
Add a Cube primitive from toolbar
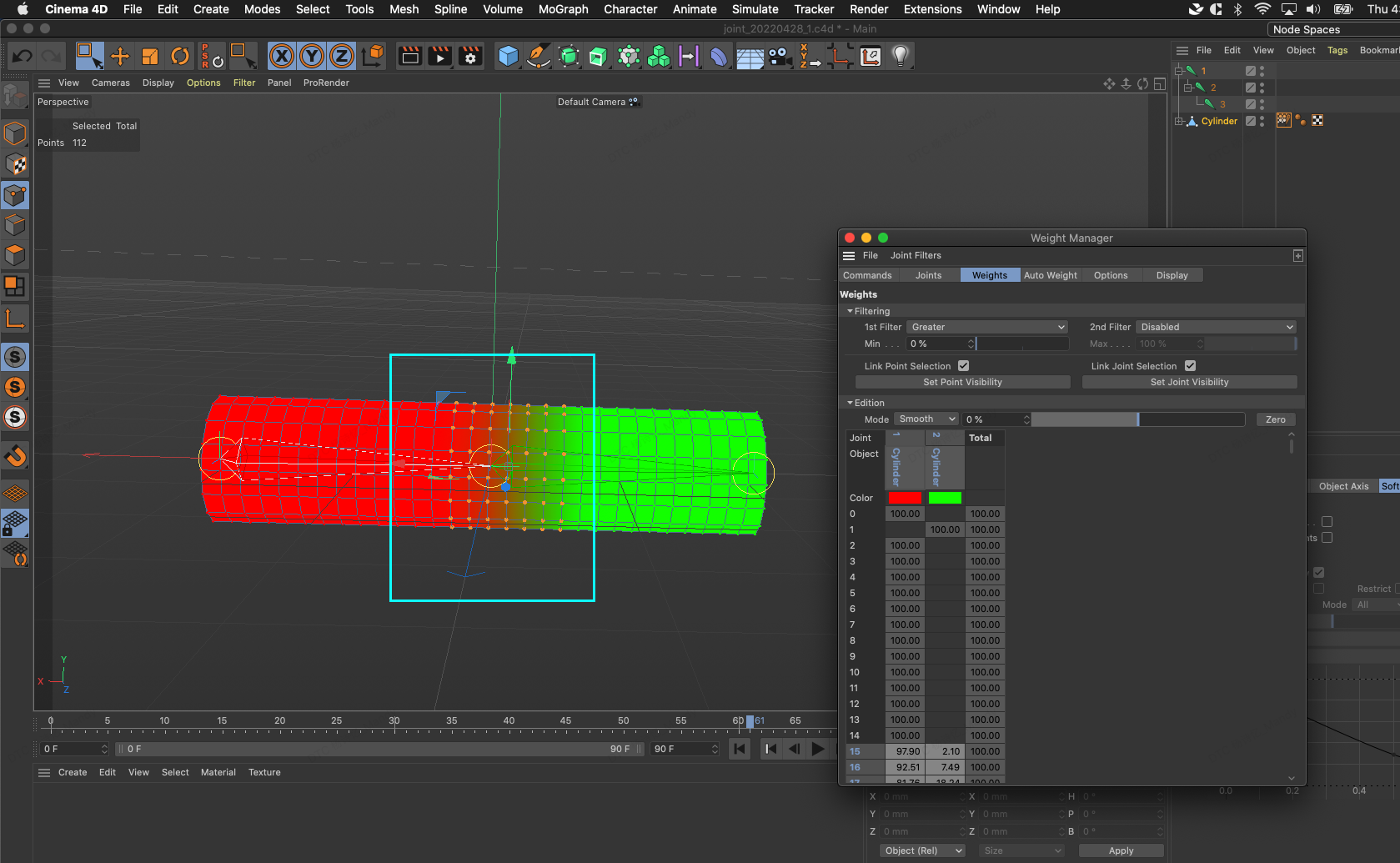[508, 56]
